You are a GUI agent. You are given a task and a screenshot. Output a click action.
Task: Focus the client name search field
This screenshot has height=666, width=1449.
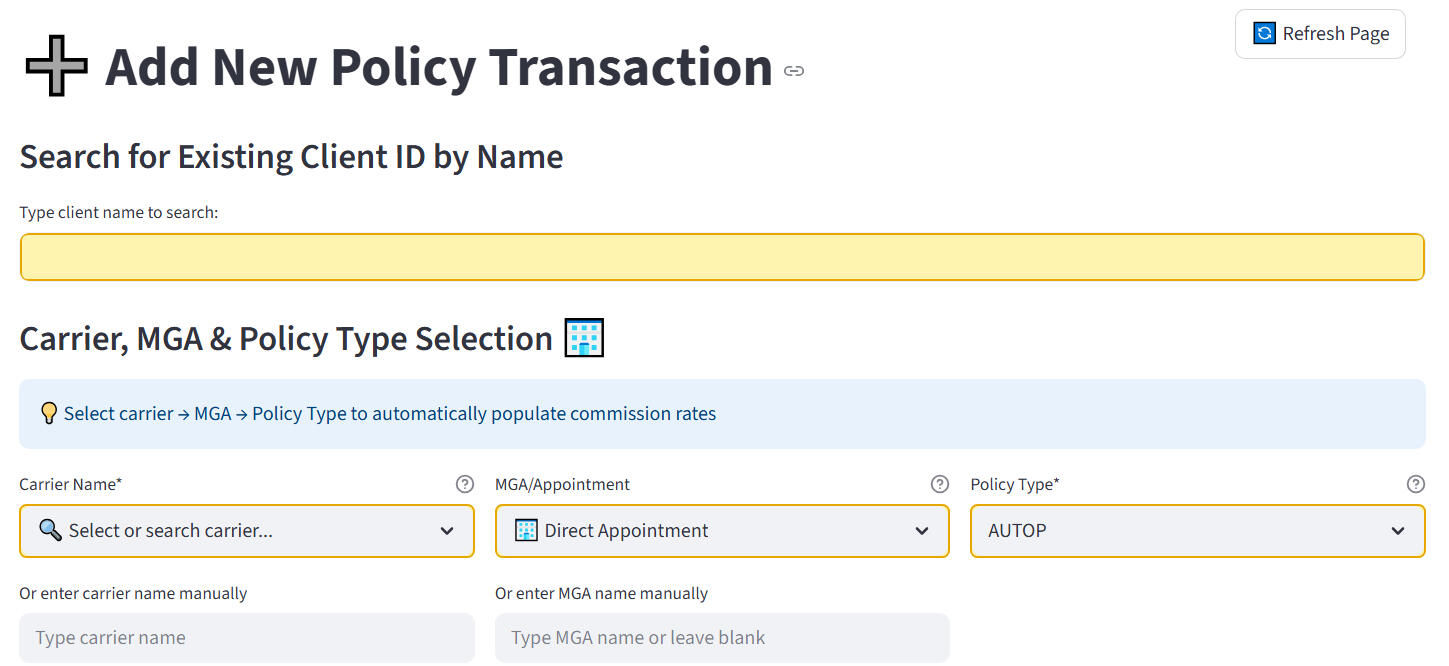tap(721, 257)
